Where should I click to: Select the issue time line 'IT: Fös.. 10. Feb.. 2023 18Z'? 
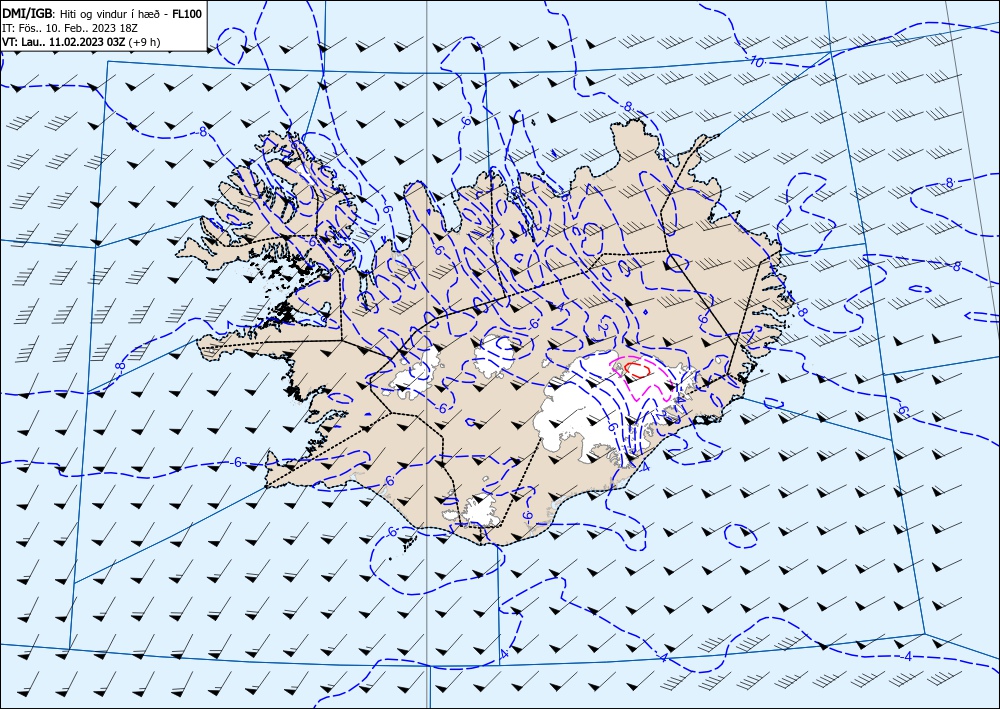[x=71, y=28]
